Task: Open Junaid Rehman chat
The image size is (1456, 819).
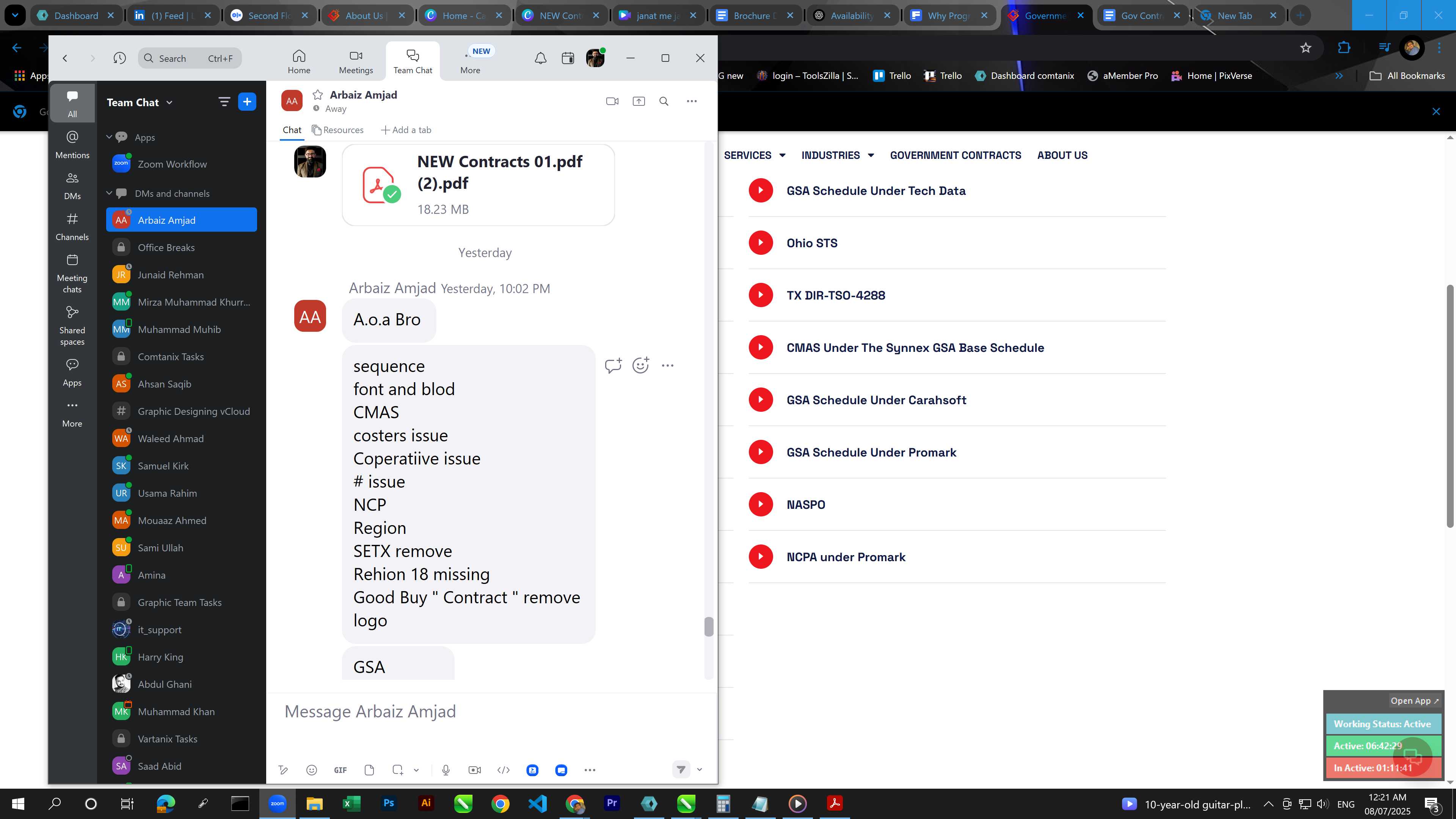Action: pyautogui.click(x=182, y=275)
